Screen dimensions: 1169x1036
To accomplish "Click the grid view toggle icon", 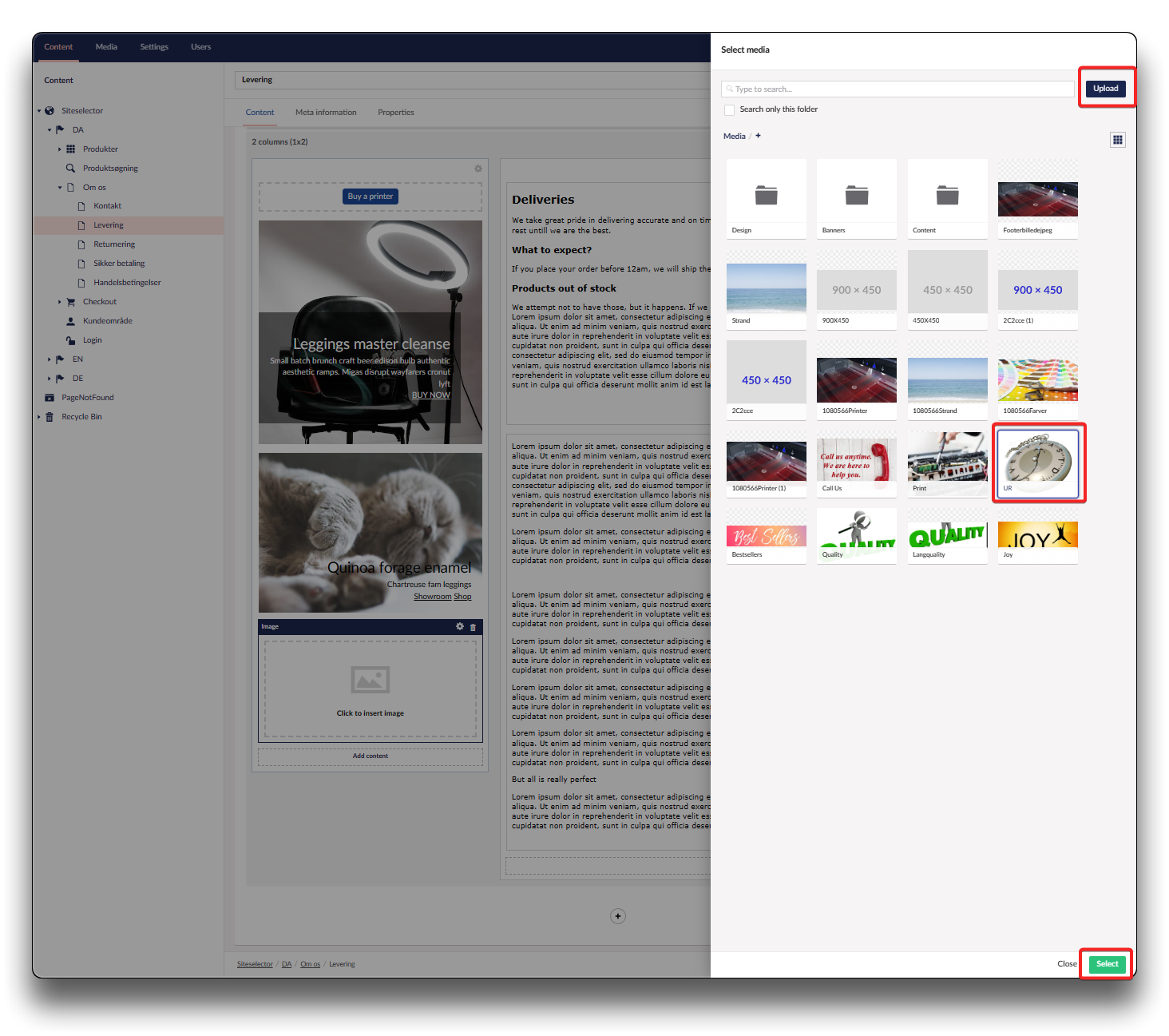I will (1117, 140).
